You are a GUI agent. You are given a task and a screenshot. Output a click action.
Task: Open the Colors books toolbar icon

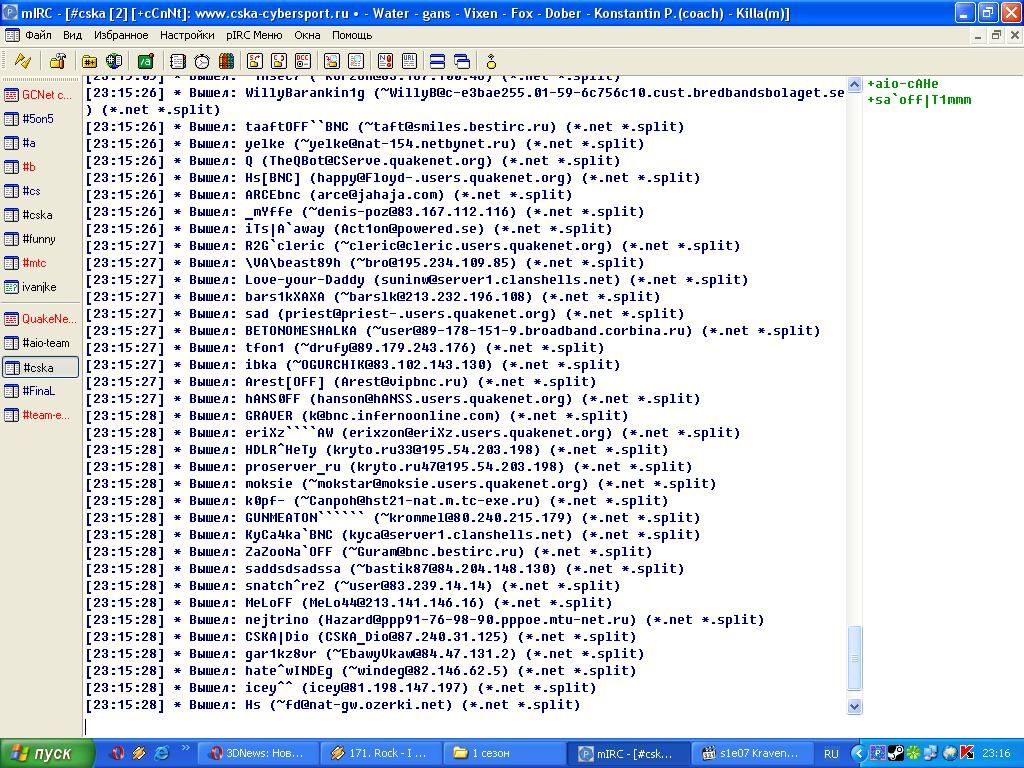[x=226, y=61]
